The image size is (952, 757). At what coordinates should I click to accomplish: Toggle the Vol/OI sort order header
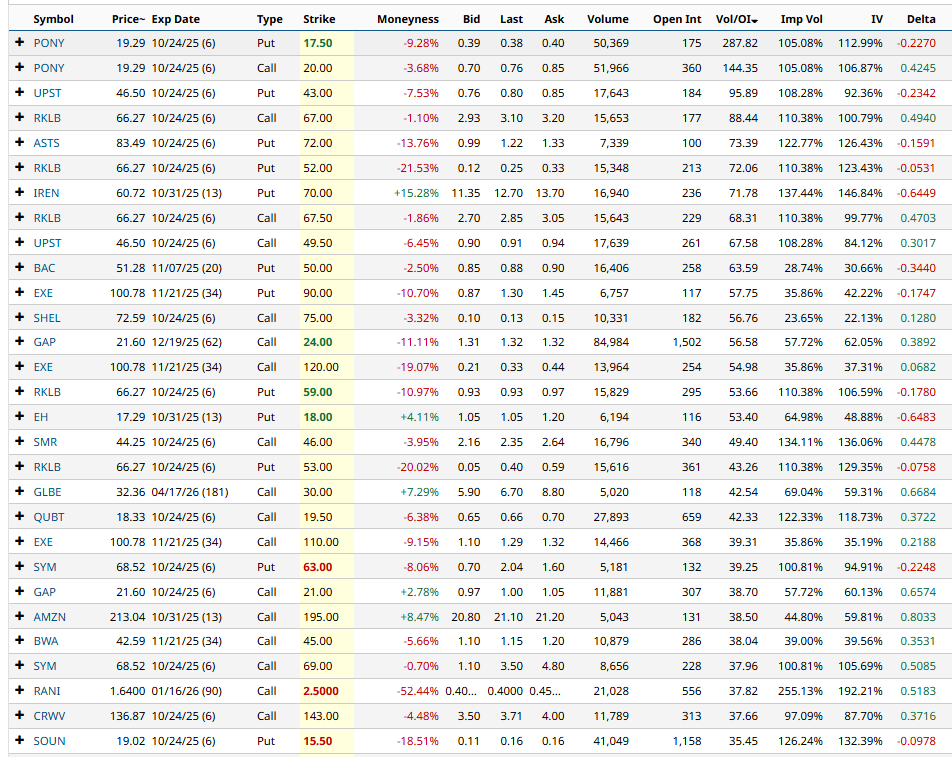(736, 19)
